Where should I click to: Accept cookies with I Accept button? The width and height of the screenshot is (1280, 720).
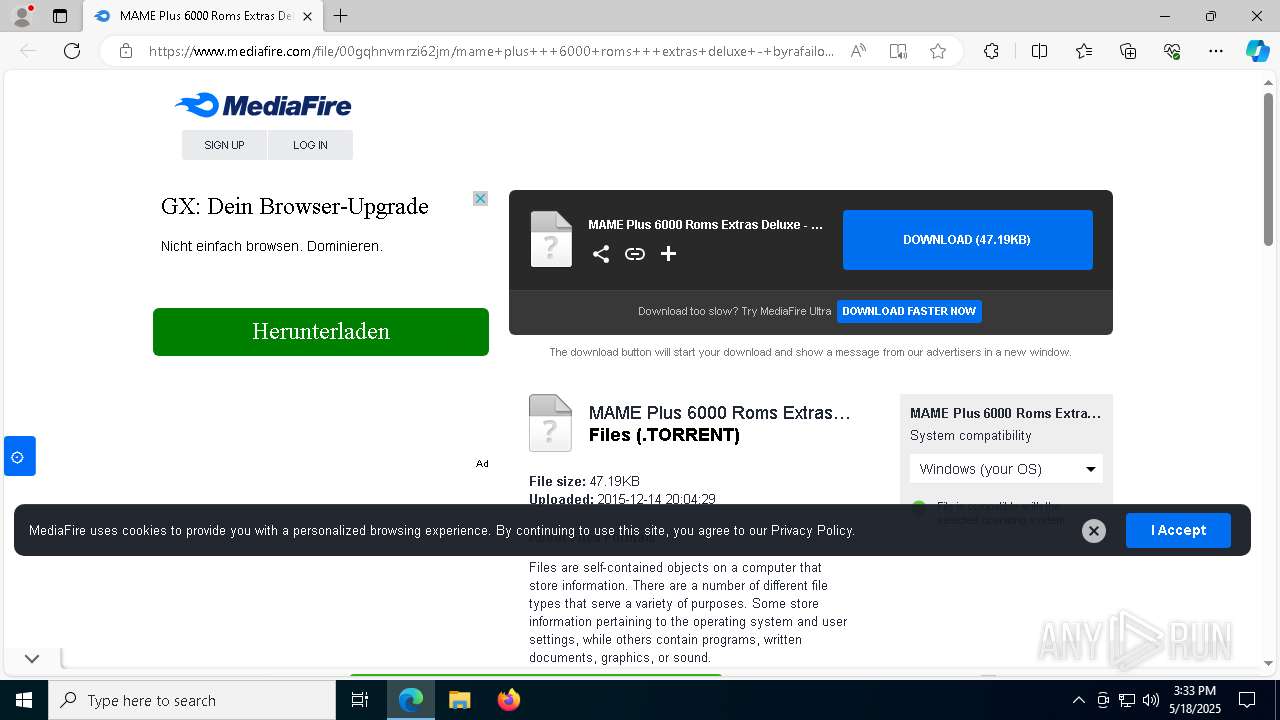click(x=1178, y=530)
